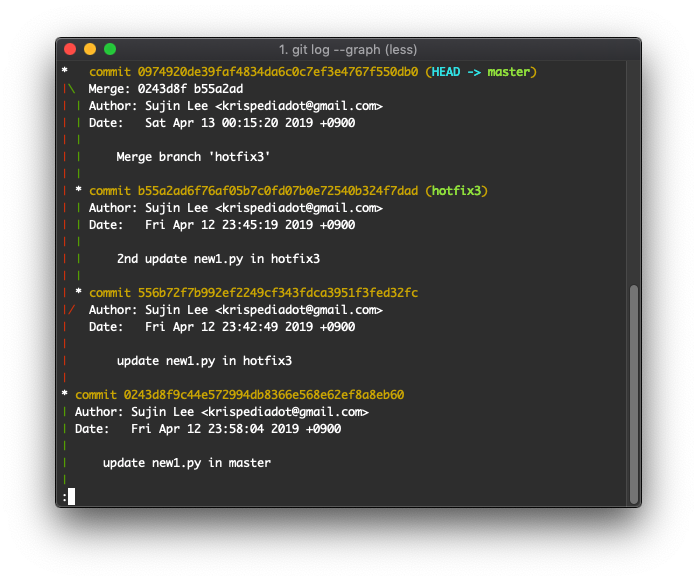
Task: Click the vertical scrollbar thumb
Action: point(634,394)
